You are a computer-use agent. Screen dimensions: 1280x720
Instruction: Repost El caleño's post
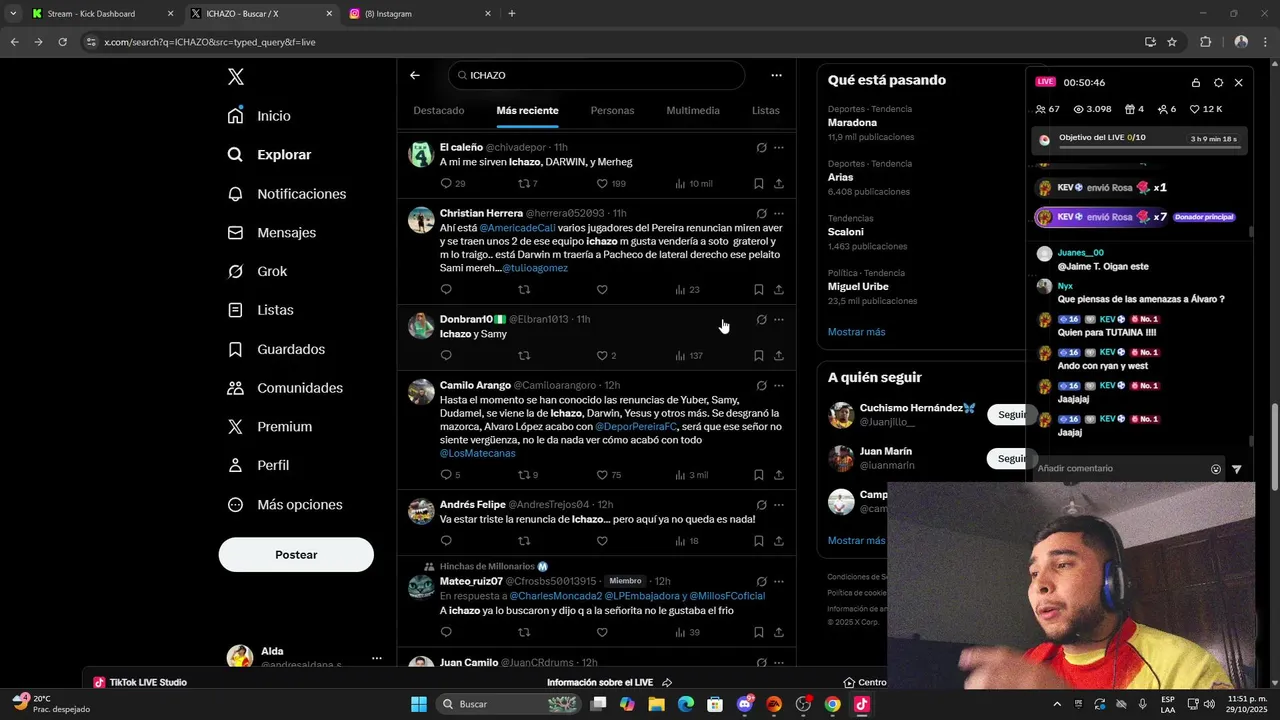click(x=524, y=184)
